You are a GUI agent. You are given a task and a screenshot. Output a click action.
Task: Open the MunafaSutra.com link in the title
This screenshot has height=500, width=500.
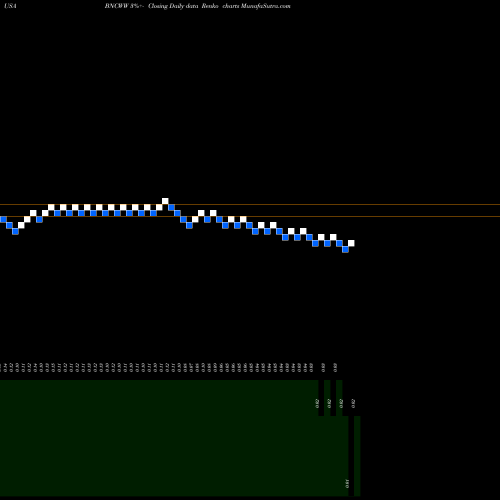[x=266, y=6]
